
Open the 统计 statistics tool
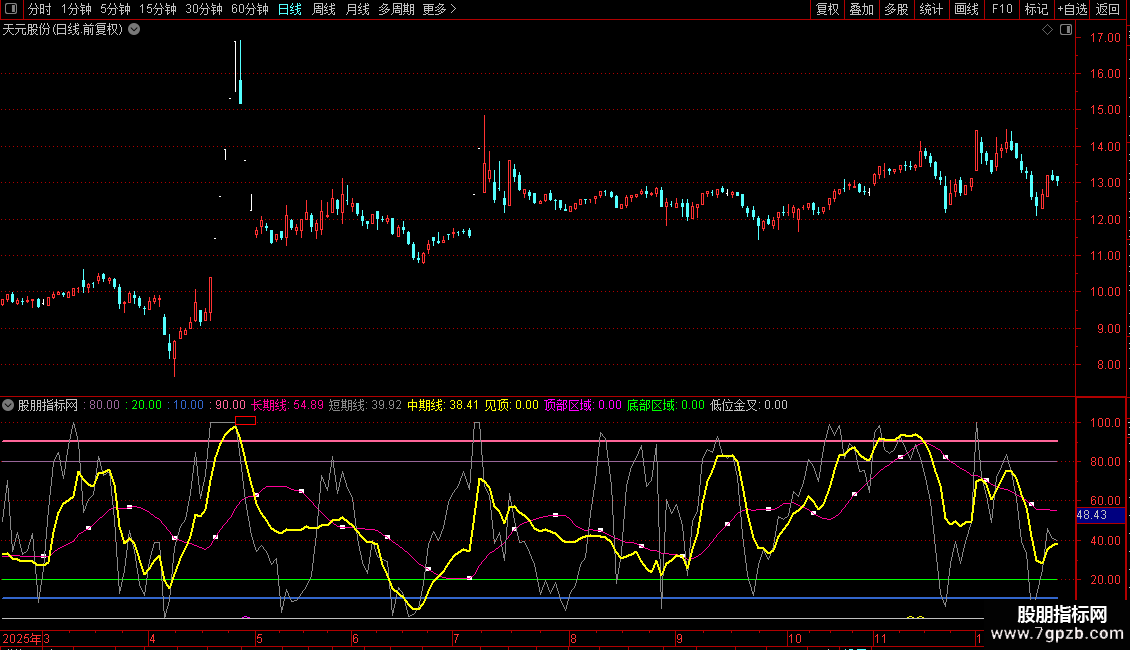[x=931, y=9]
